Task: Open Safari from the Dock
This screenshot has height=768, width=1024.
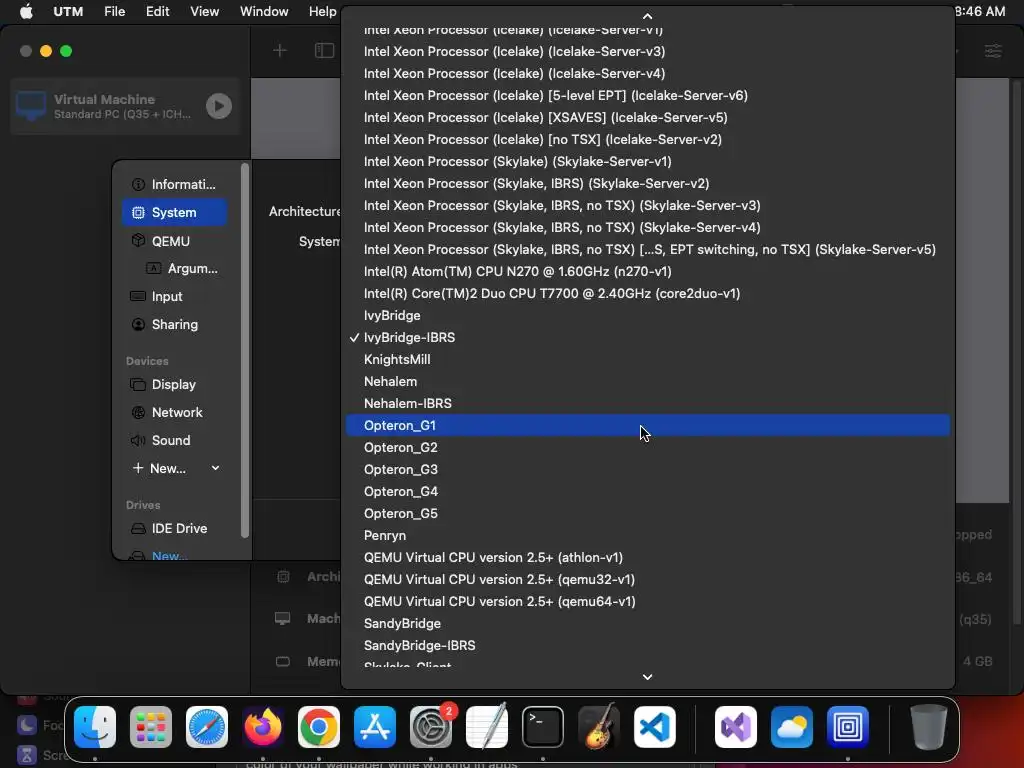Action: click(x=207, y=727)
